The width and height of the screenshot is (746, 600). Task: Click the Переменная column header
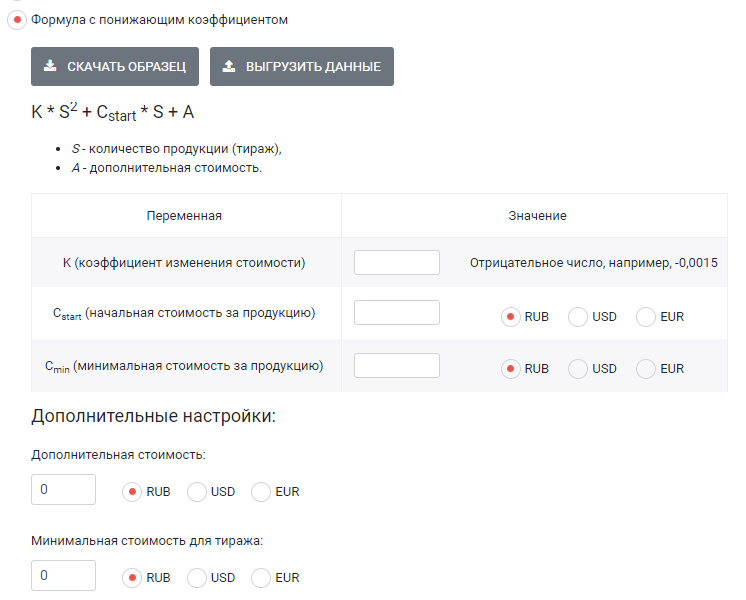pyautogui.click(x=184, y=216)
